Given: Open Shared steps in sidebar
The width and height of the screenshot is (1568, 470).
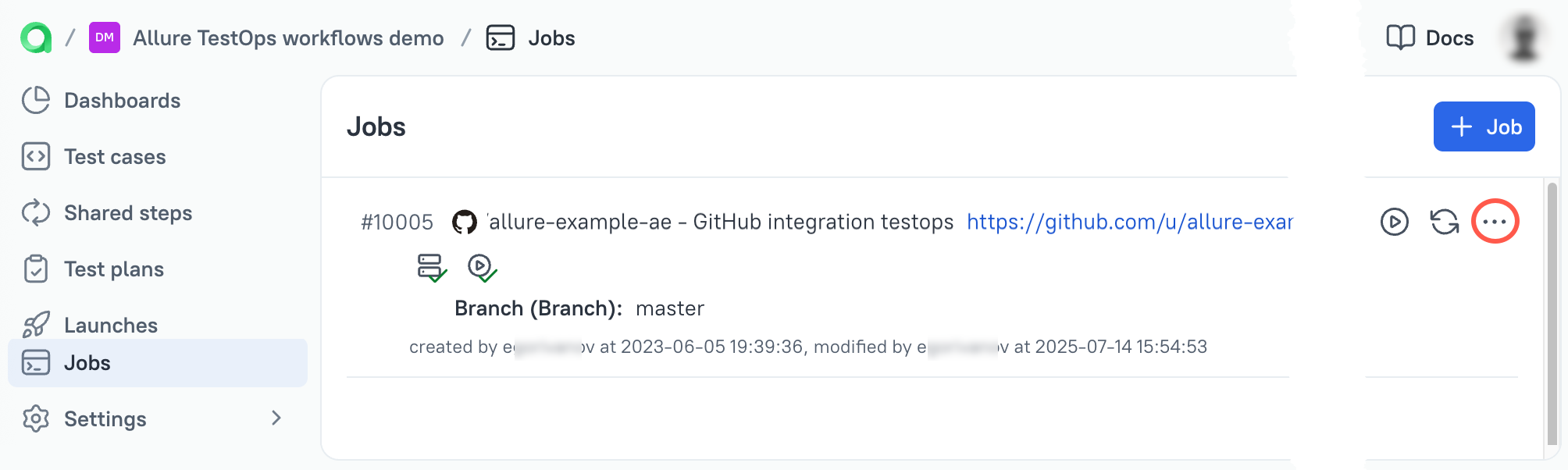Looking at the screenshot, I should [127, 213].
